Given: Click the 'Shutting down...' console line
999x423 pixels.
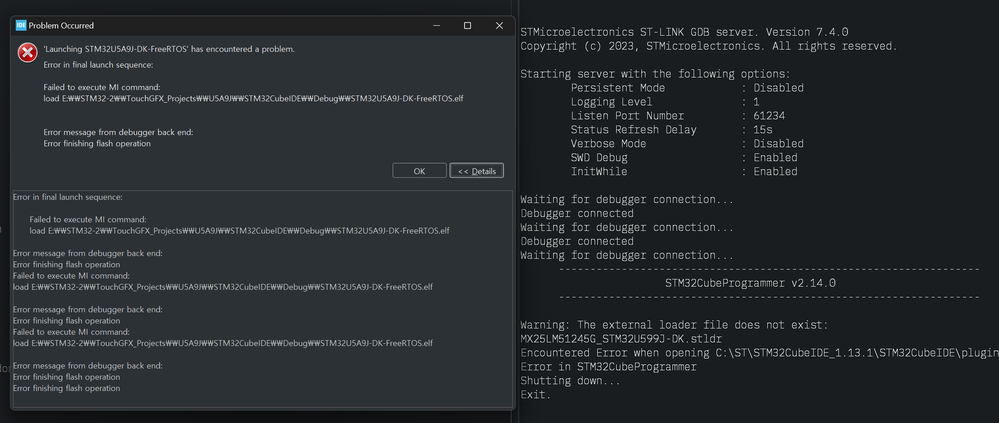Looking at the screenshot, I should 570,381.
